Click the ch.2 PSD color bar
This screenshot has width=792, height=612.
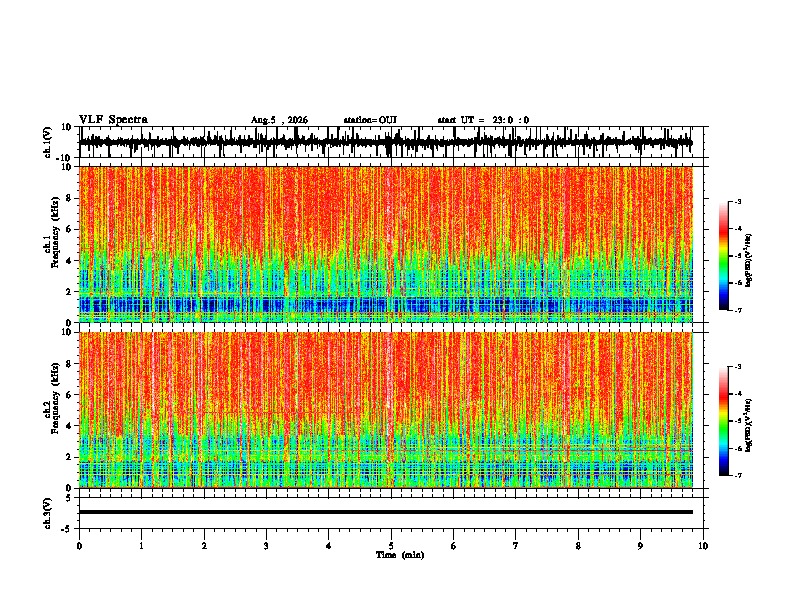[723, 421]
